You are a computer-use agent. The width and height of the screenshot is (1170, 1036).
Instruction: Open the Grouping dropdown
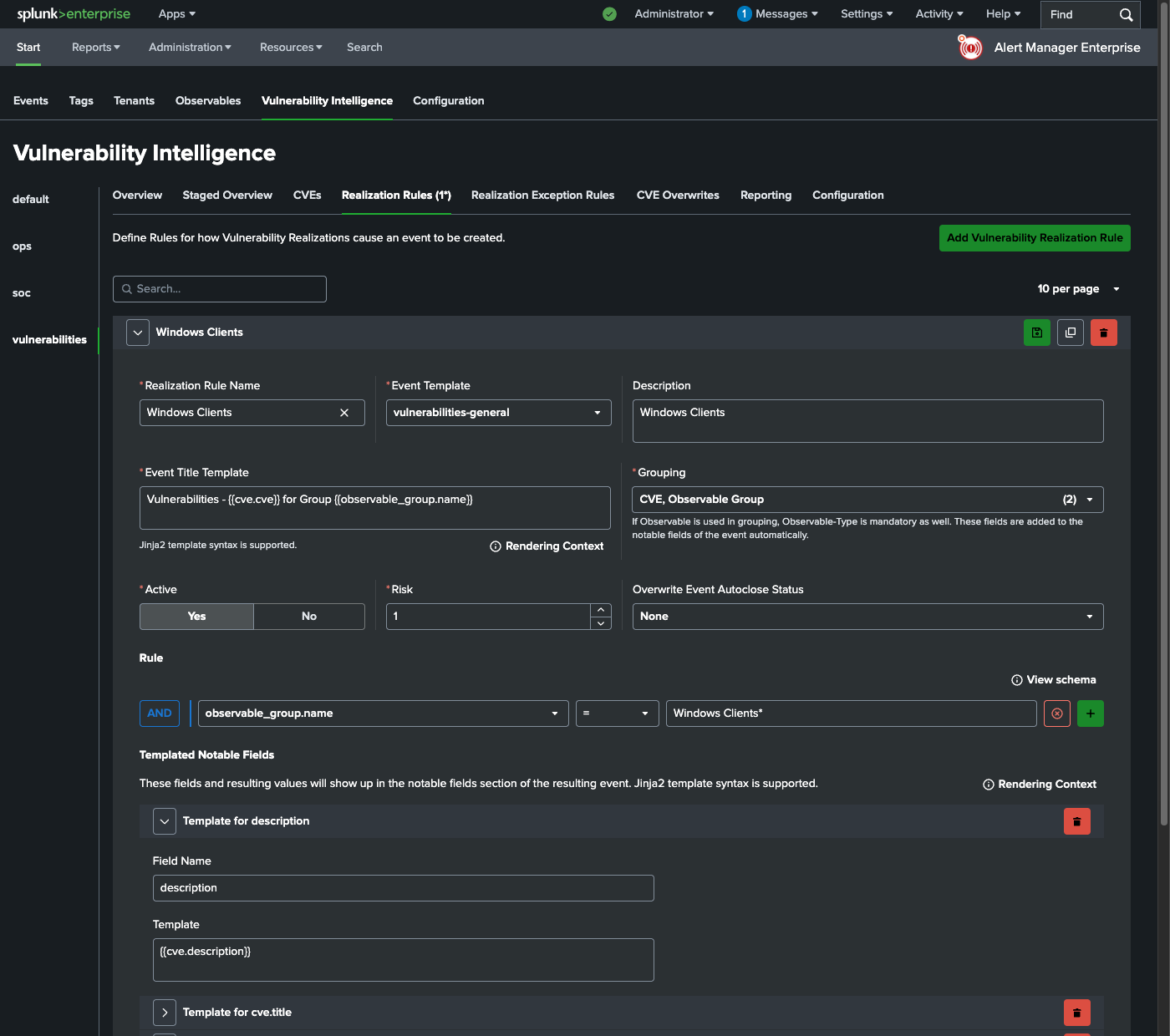pyautogui.click(x=867, y=500)
